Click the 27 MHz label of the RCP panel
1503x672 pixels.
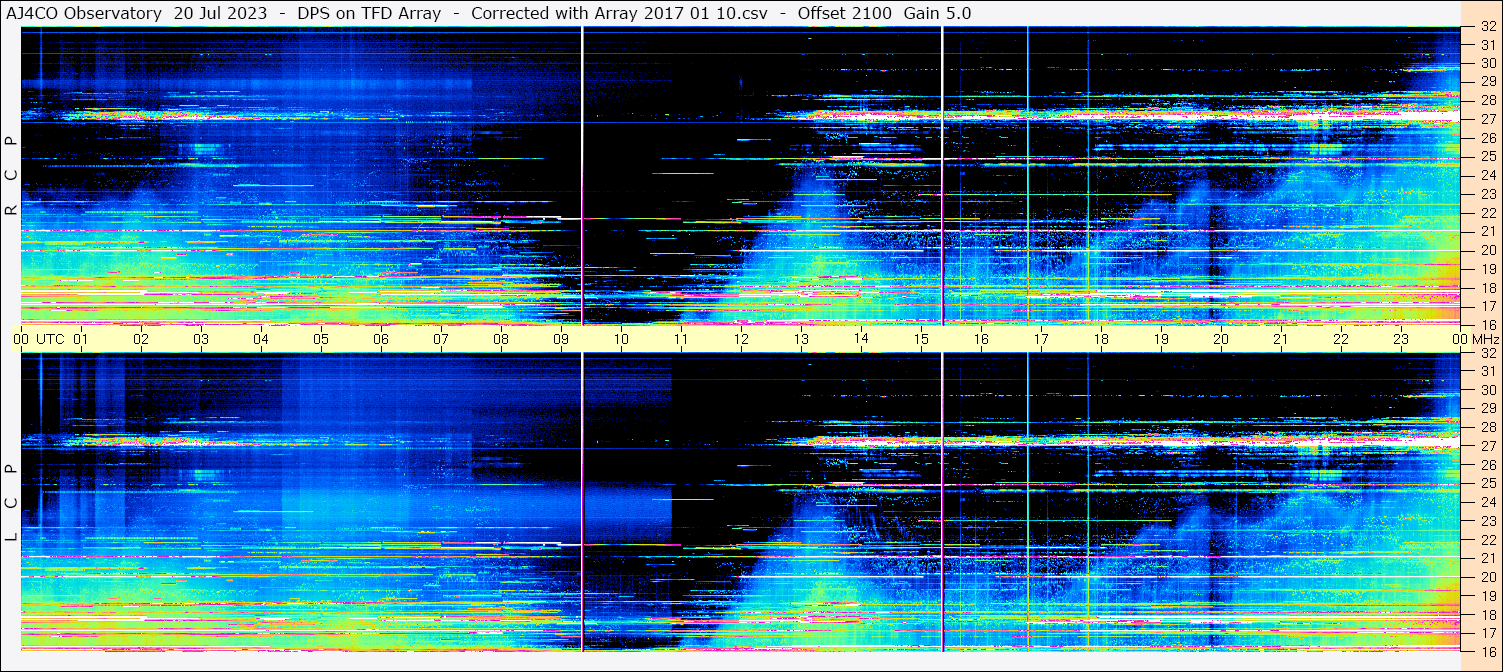(x=1487, y=119)
